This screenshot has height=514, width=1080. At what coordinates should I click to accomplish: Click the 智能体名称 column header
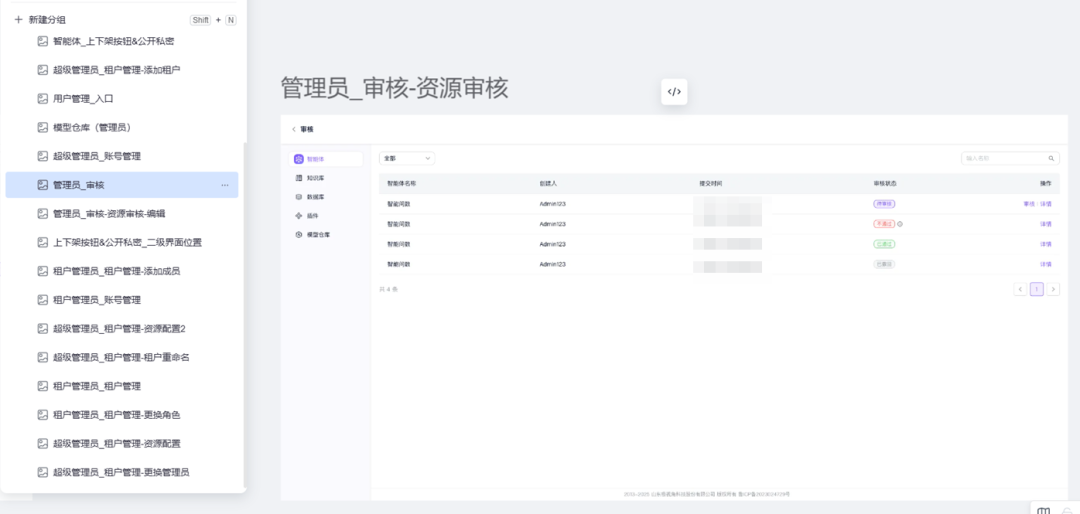point(401,184)
